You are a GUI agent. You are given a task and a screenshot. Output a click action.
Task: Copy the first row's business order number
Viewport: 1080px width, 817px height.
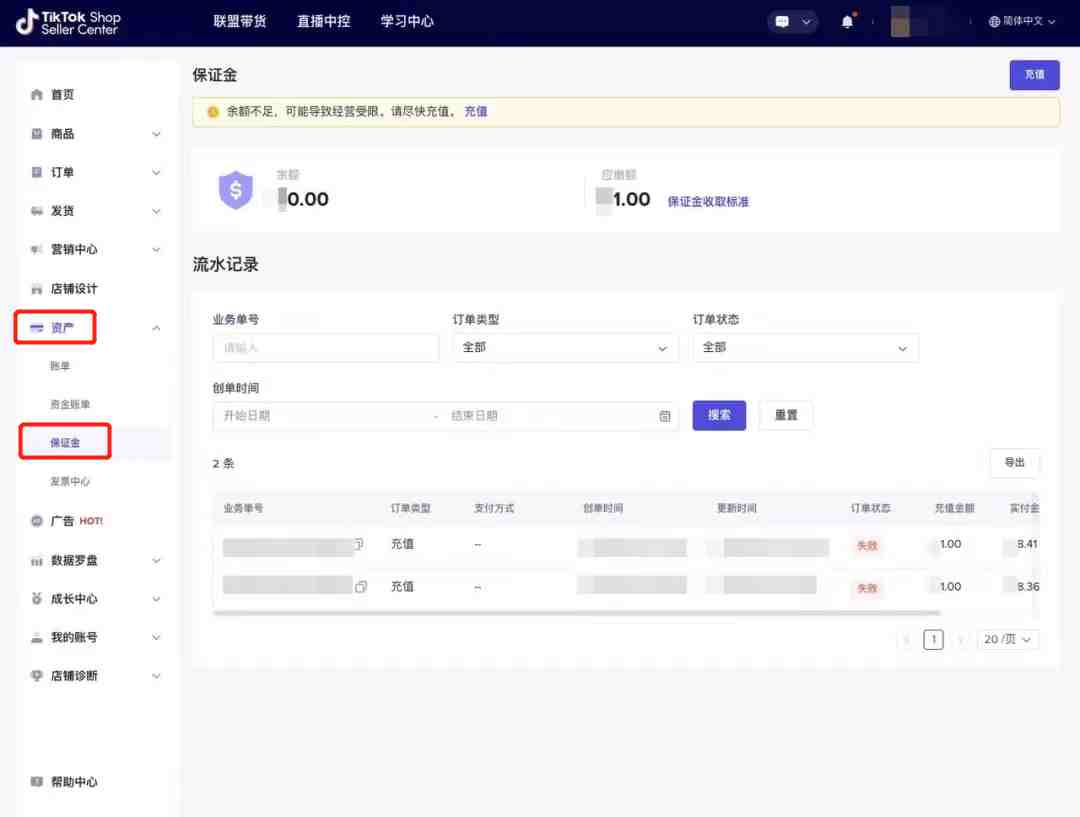click(359, 545)
